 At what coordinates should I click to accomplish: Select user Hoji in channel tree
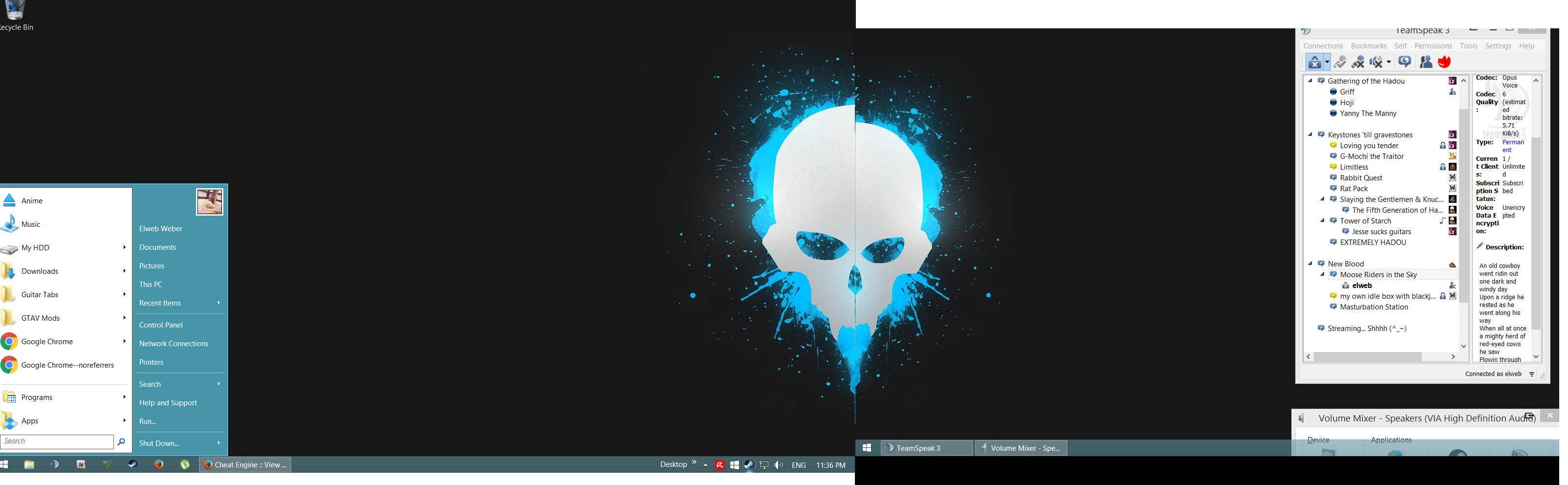tap(1347, 103)
